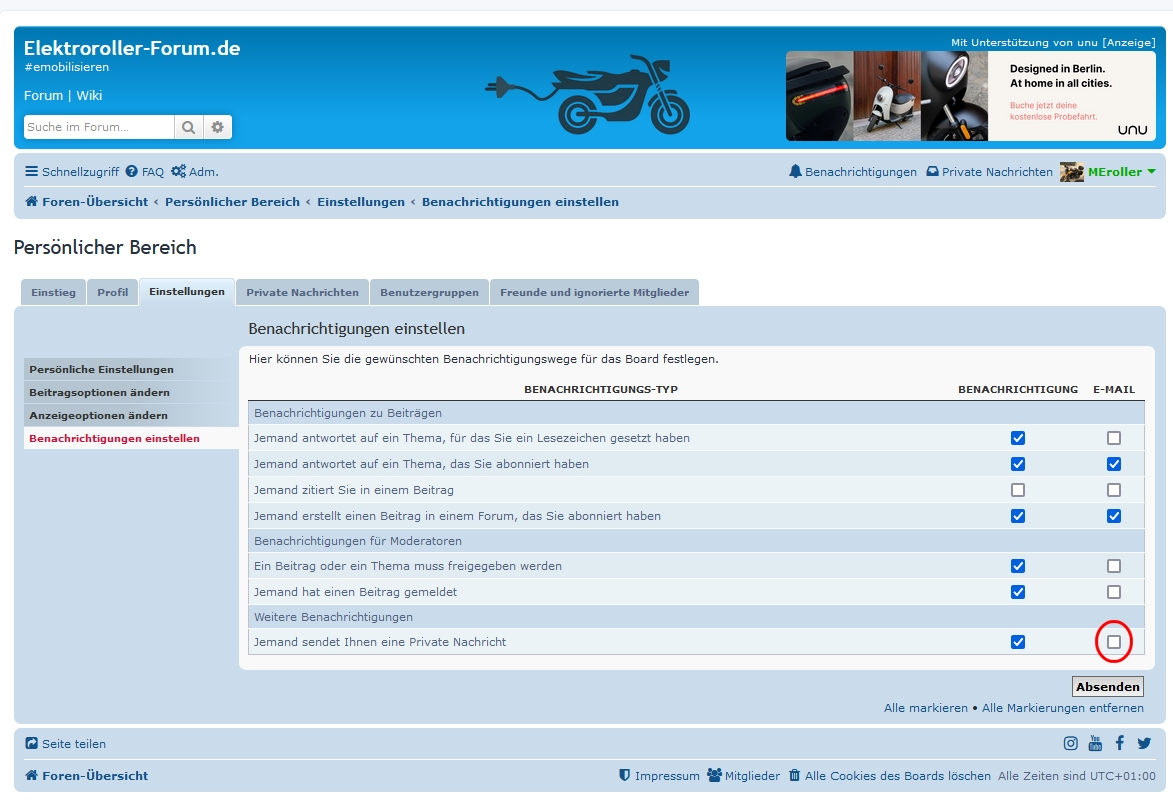Screen dimensions: 1173x804
Task: Open the Schnellzugriff menu
Action: click(72, 172)
